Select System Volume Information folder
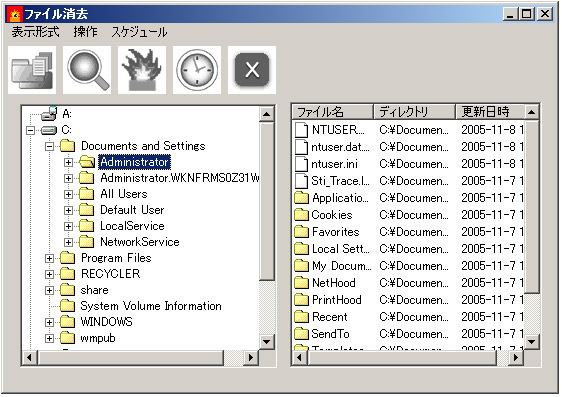The height and width of the screenshot is (397, 562). pos(151,306)
